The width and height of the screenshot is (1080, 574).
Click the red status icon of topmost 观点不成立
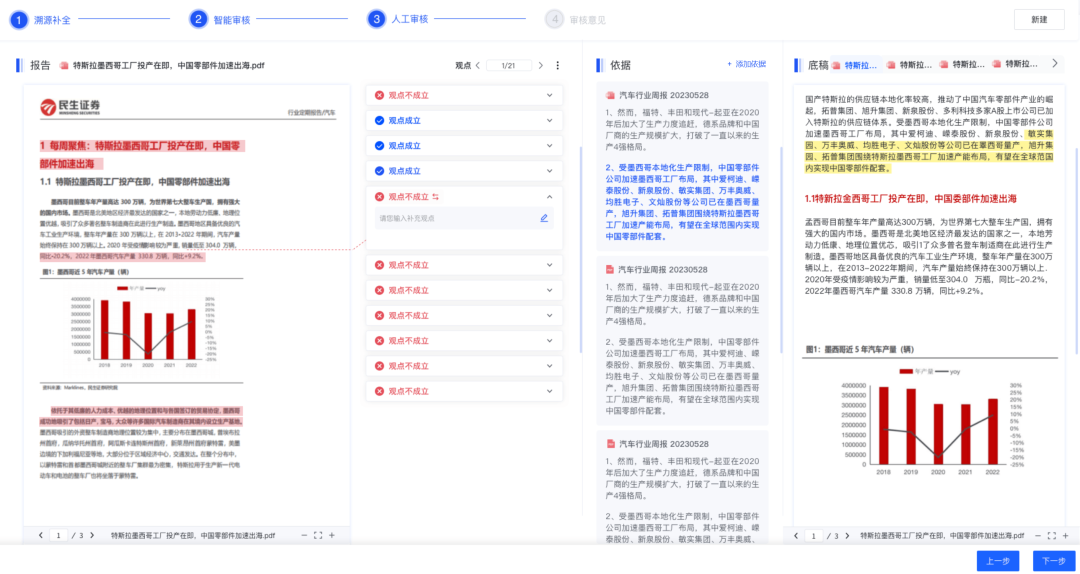(380, 95)
